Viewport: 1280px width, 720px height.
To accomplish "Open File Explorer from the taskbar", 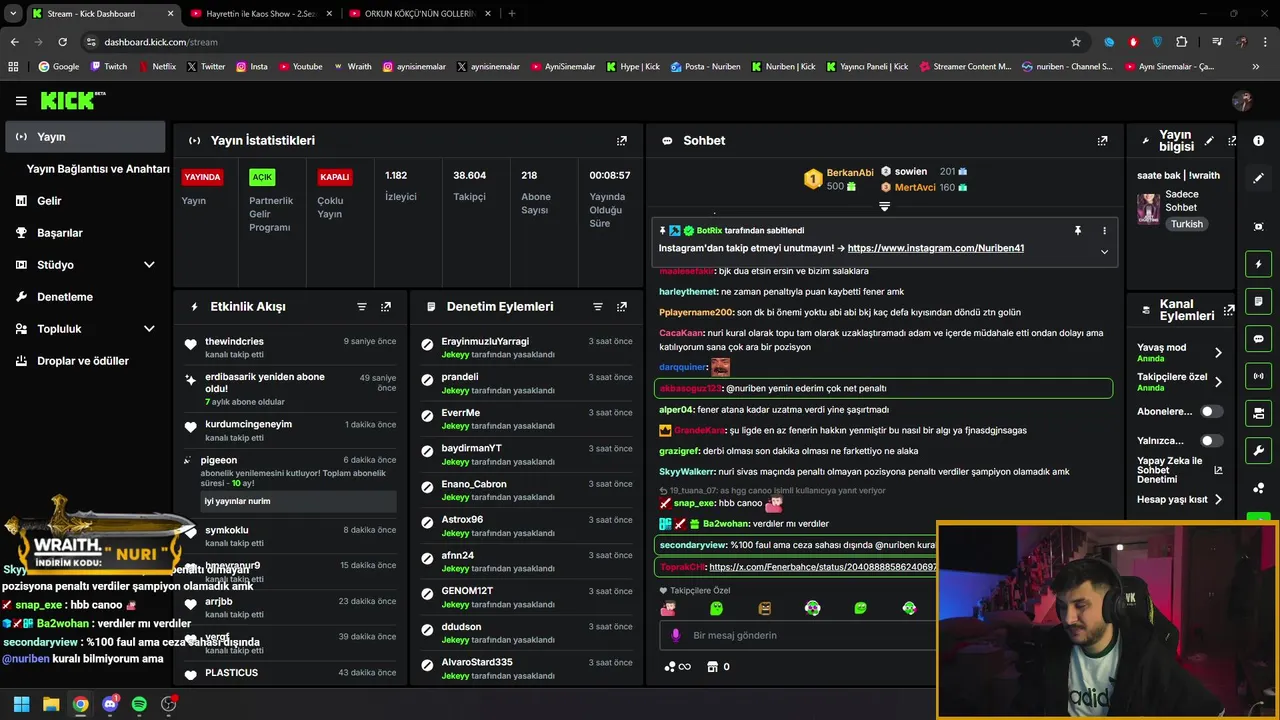I will (51, 704).
